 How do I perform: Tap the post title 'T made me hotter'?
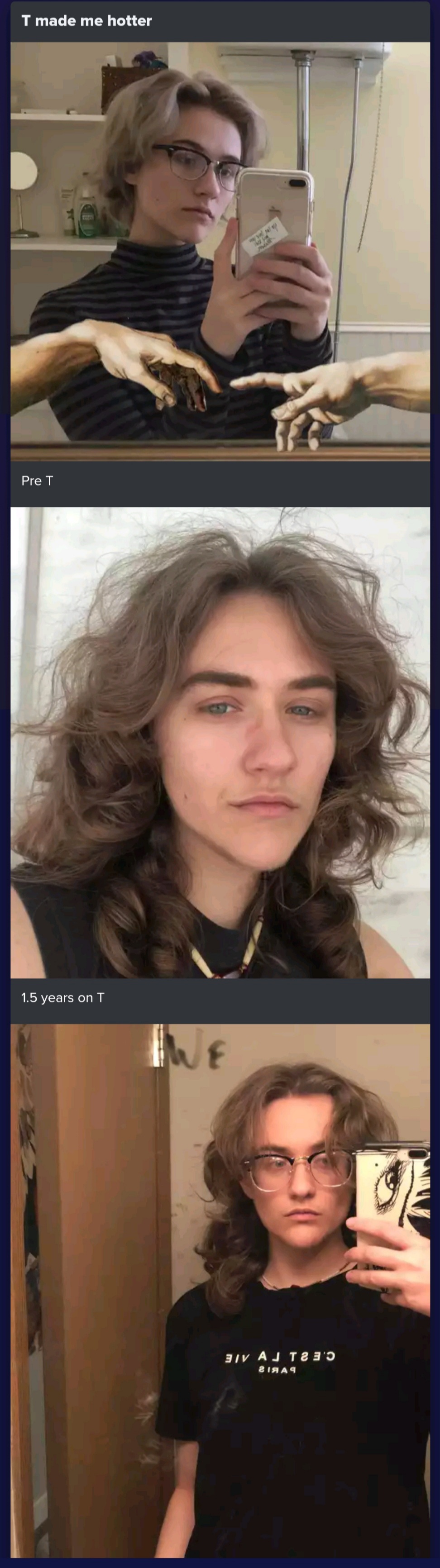[86, 21]
